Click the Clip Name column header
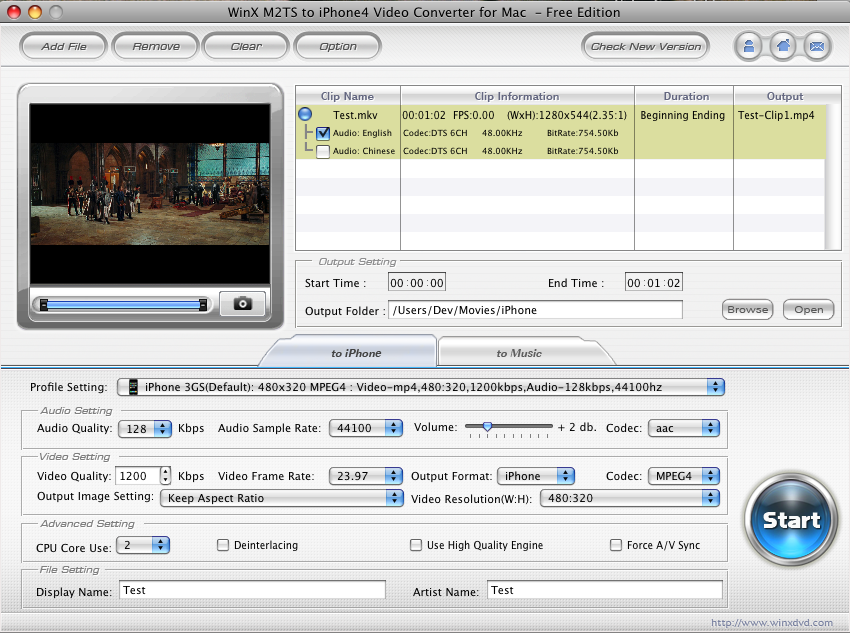This screenshot has width=850, height=633. click(347, 96)
